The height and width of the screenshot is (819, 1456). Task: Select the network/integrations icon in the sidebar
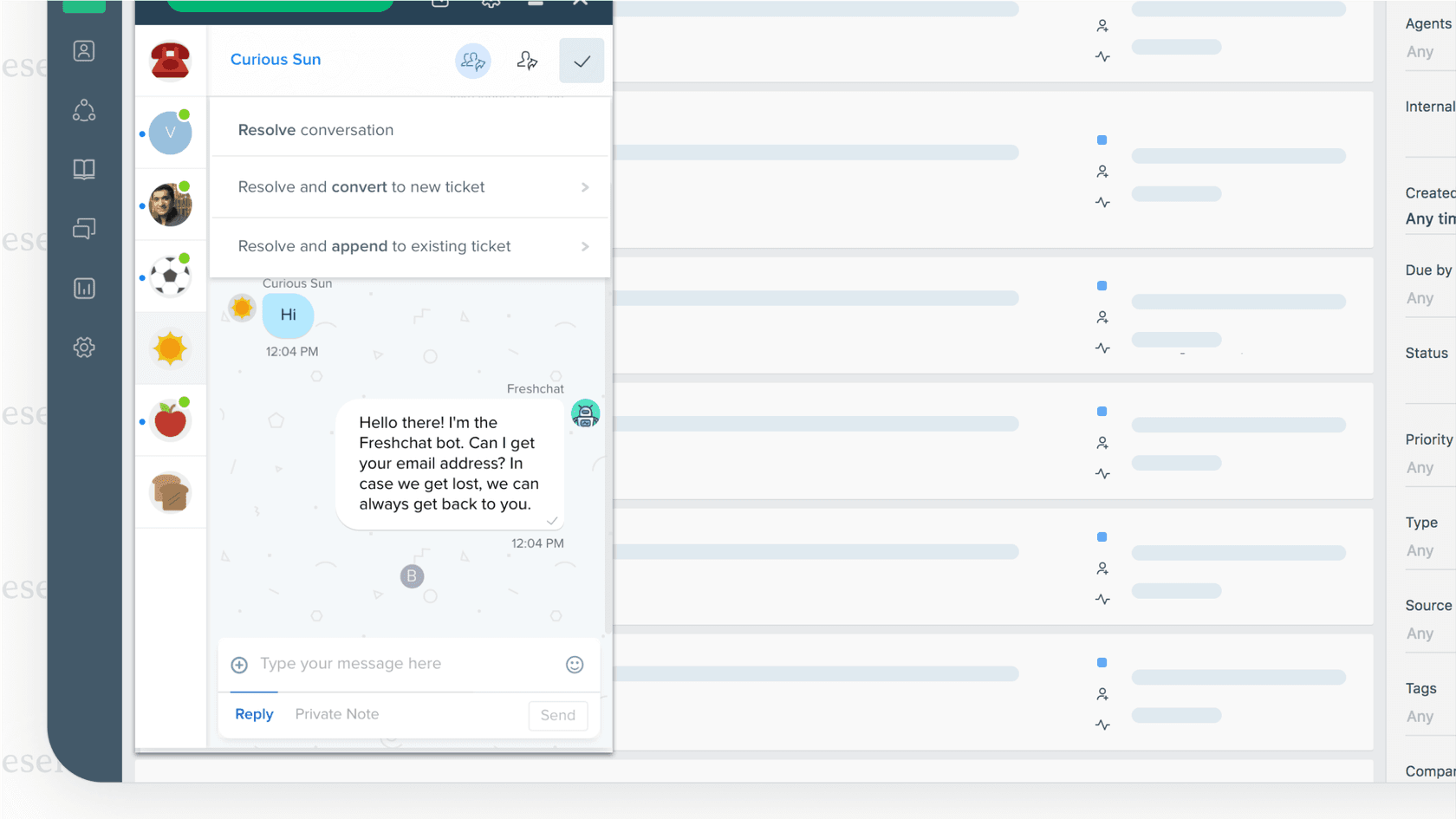[83, 110]
